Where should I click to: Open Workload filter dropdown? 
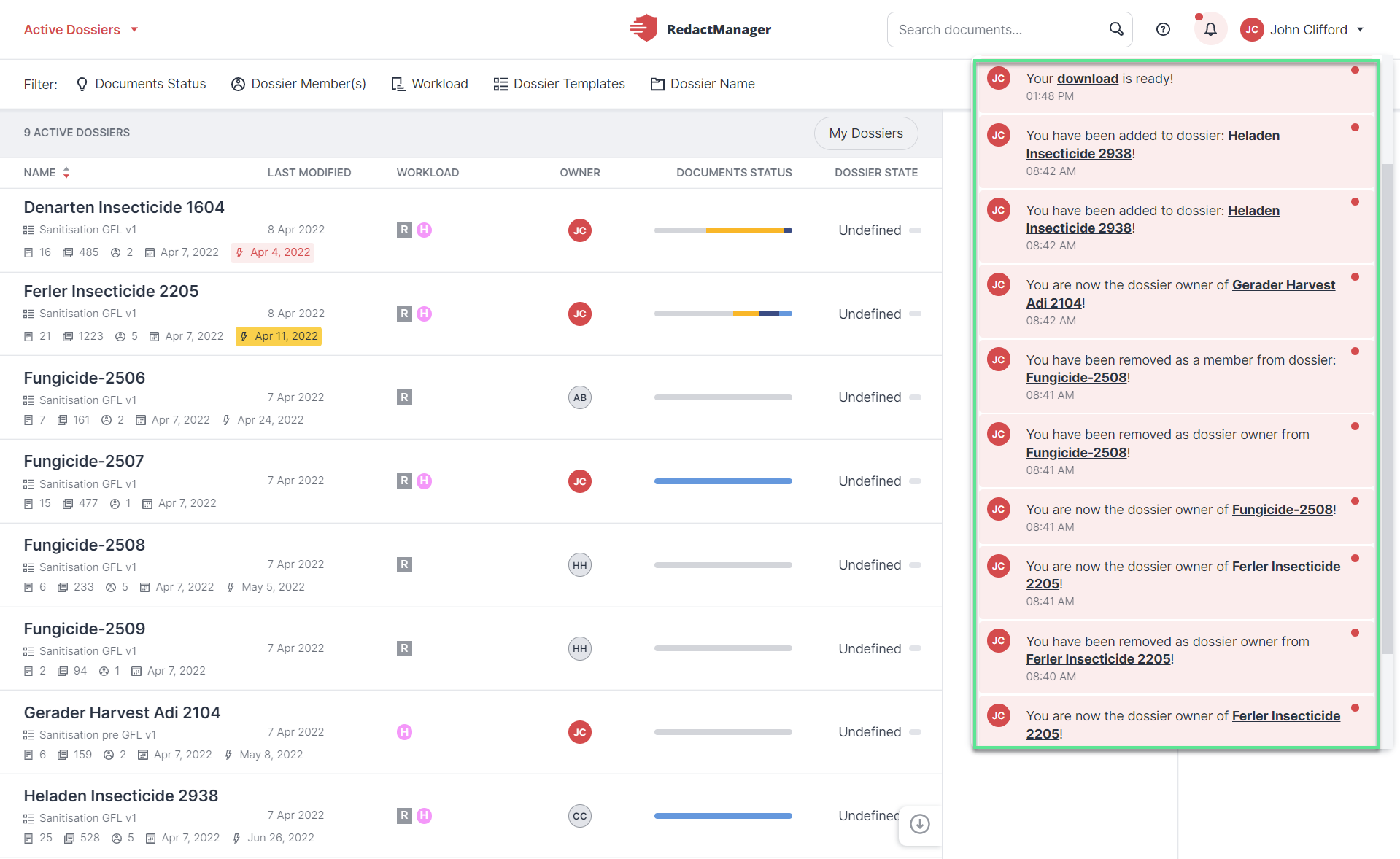tap(430, 84)
